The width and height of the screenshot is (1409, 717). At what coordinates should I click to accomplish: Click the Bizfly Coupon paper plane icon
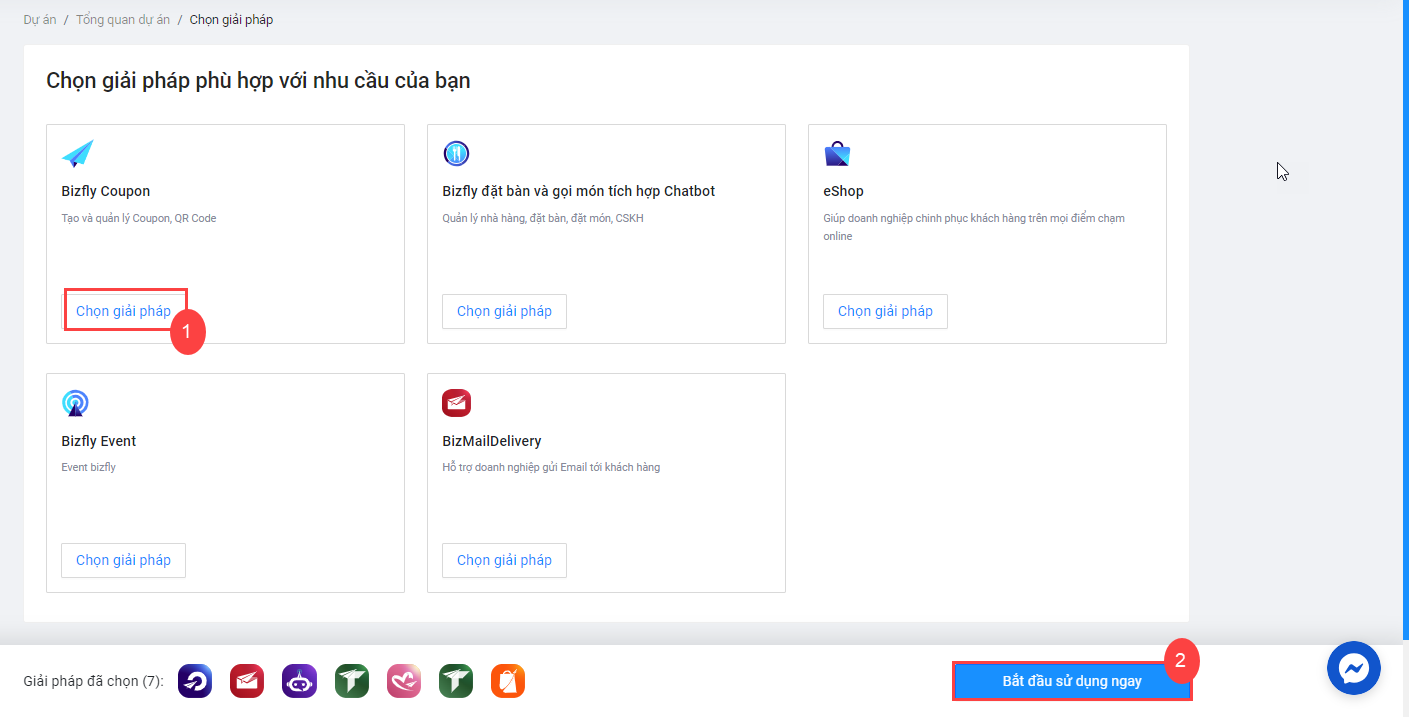(77, 154)
